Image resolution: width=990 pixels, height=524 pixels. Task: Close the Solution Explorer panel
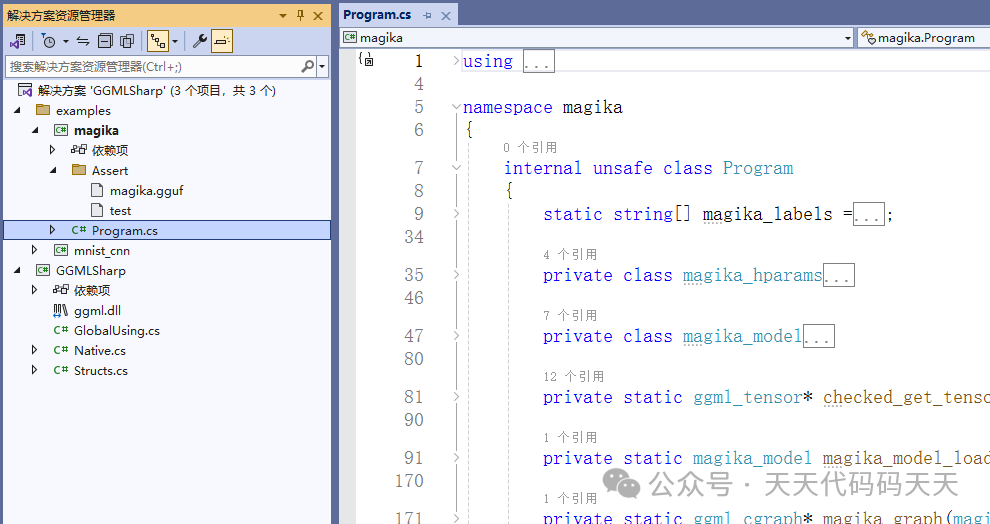(318, 15)
